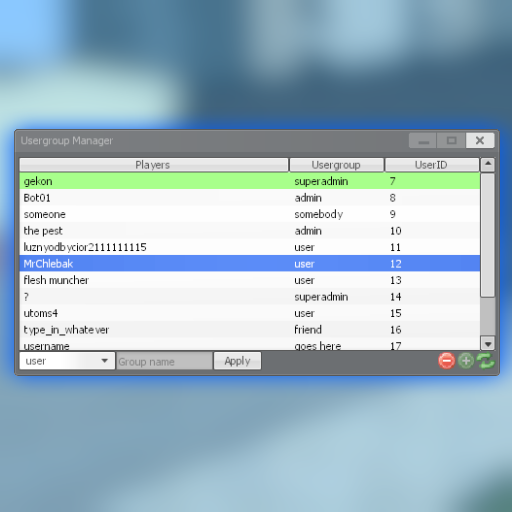Select player flesh muncher
The image size is (512, 512).
pyautogui.click(x=250, y=280)
